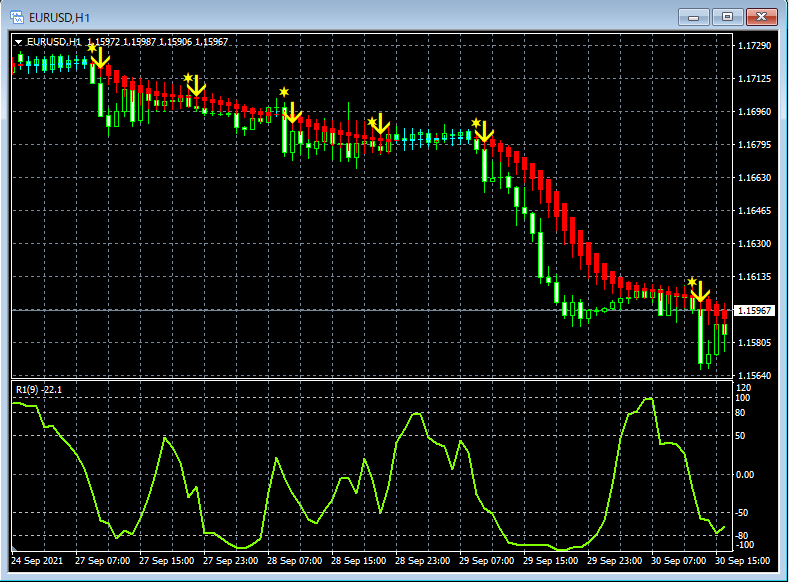Select the yellow down arrow near 27 Sep 15:00
The image size is (790, 582).
[195, 85]
